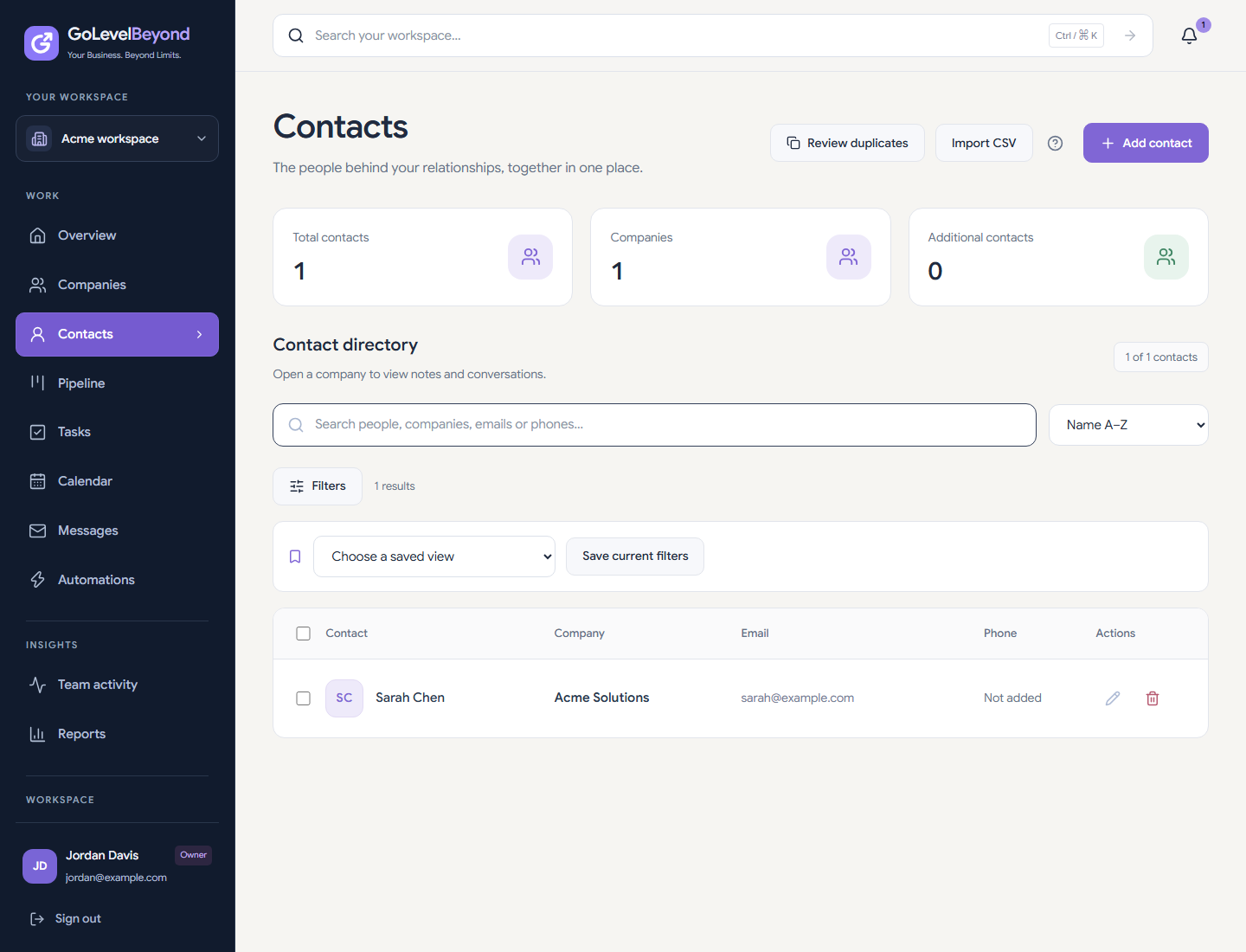
Task: Click the GoLevelBeyond logo icon
Action: [42, 43]
